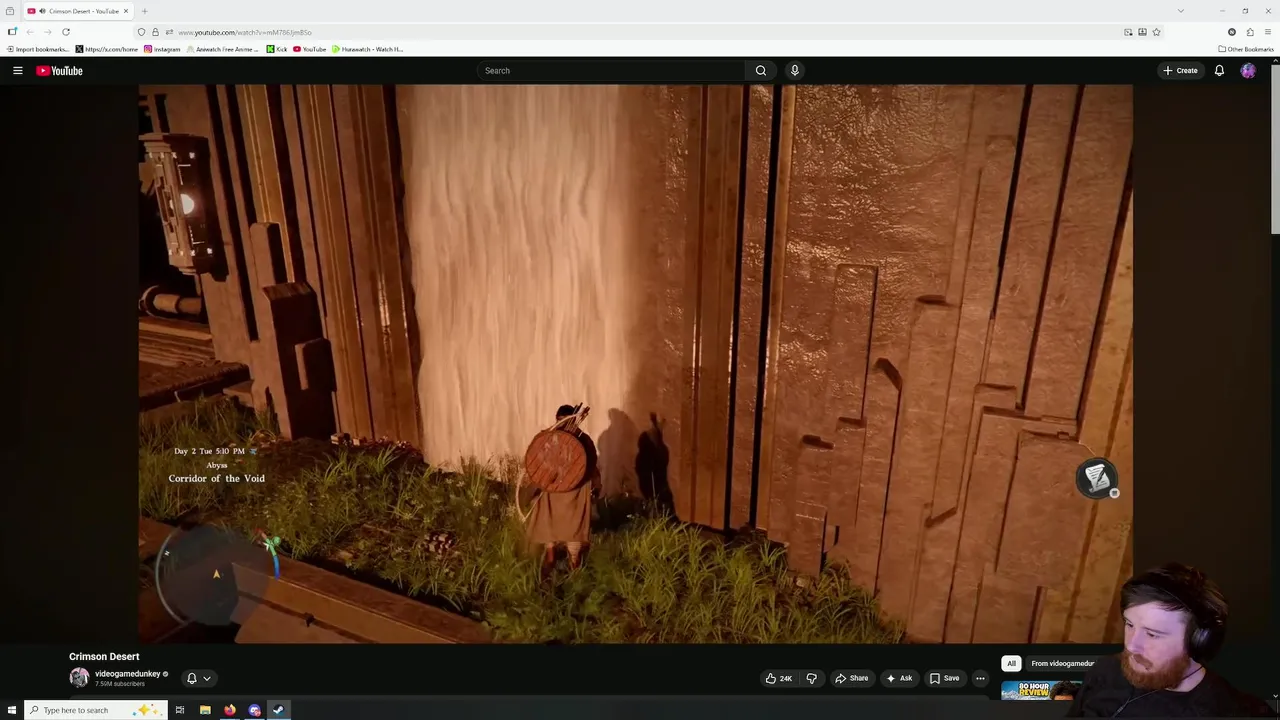
Task: Go to YouTube home via logo
Action: pos(59,71)
